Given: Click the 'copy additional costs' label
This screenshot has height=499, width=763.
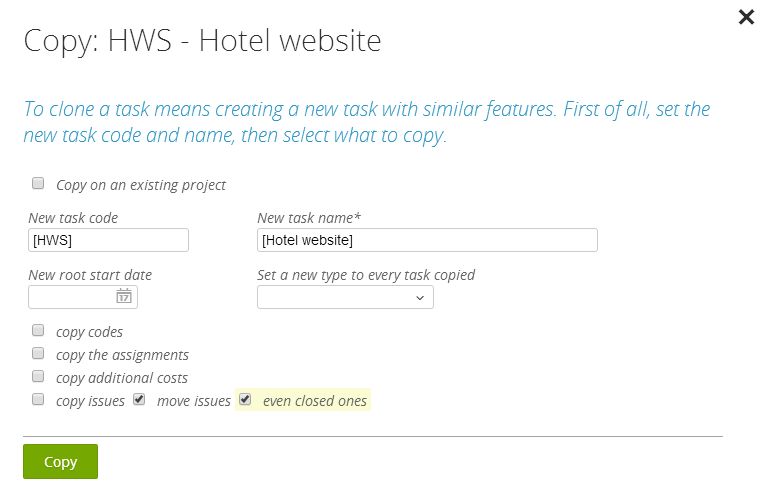Looking at the screenshot, I should tap(122, 378).
